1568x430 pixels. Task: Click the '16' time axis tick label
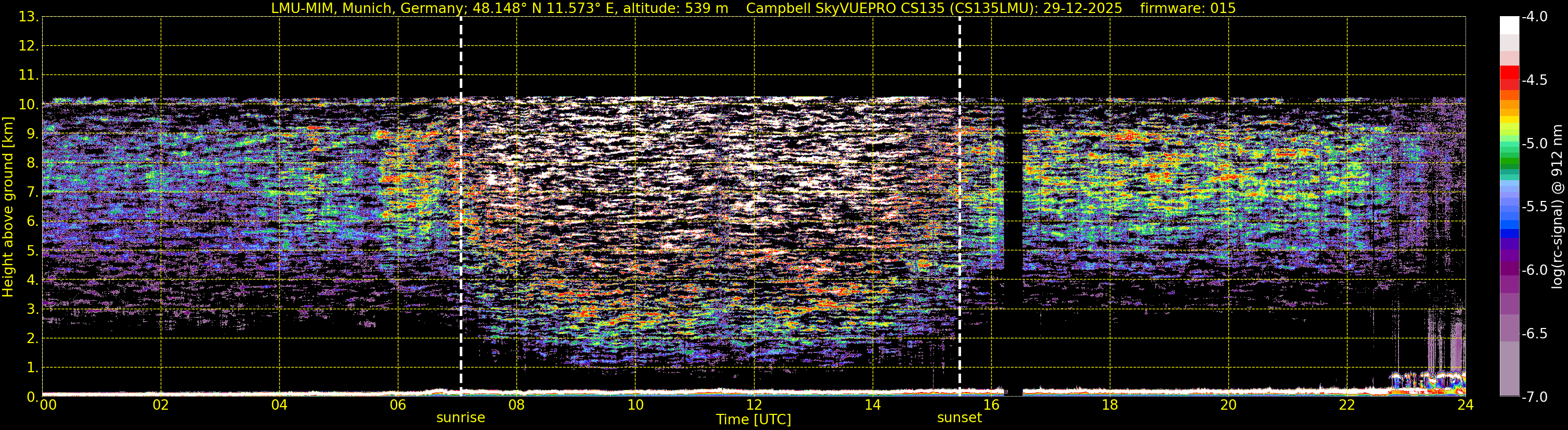pos(992,405)
